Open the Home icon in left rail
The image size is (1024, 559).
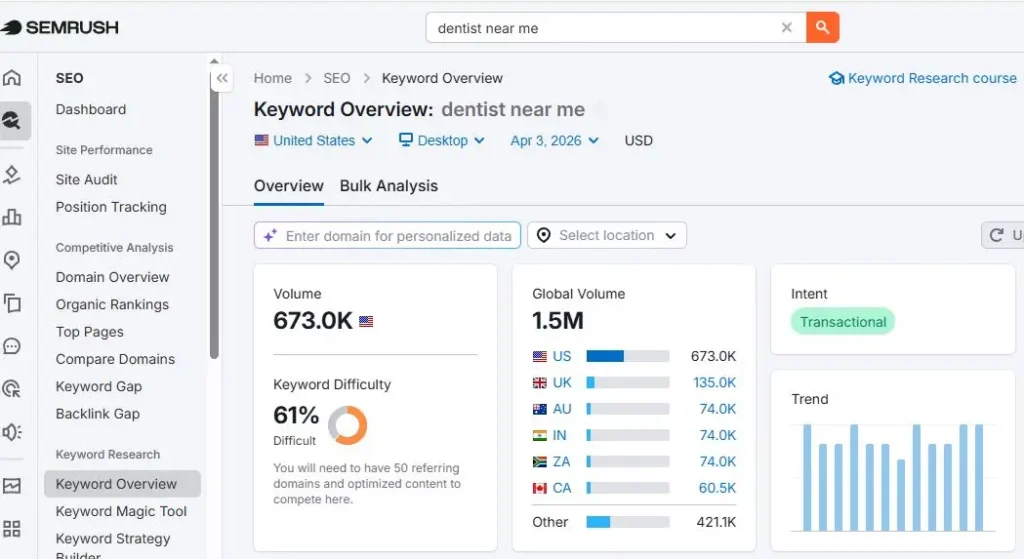click(x=12, y=78)
